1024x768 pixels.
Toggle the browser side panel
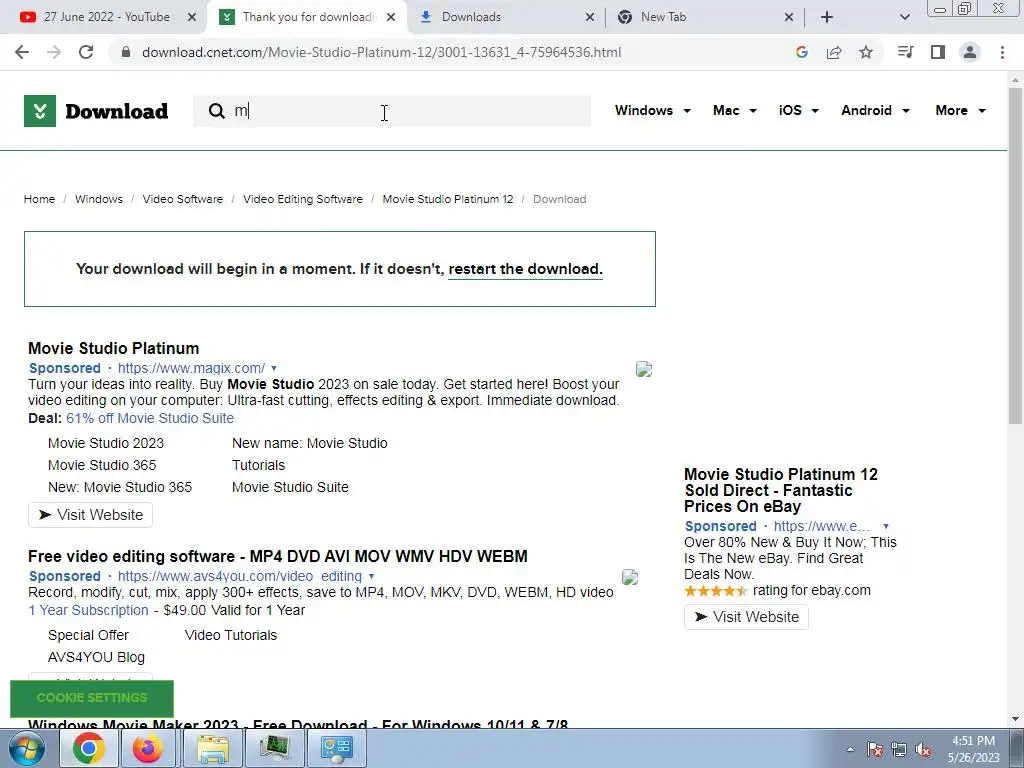pos(938,52)
